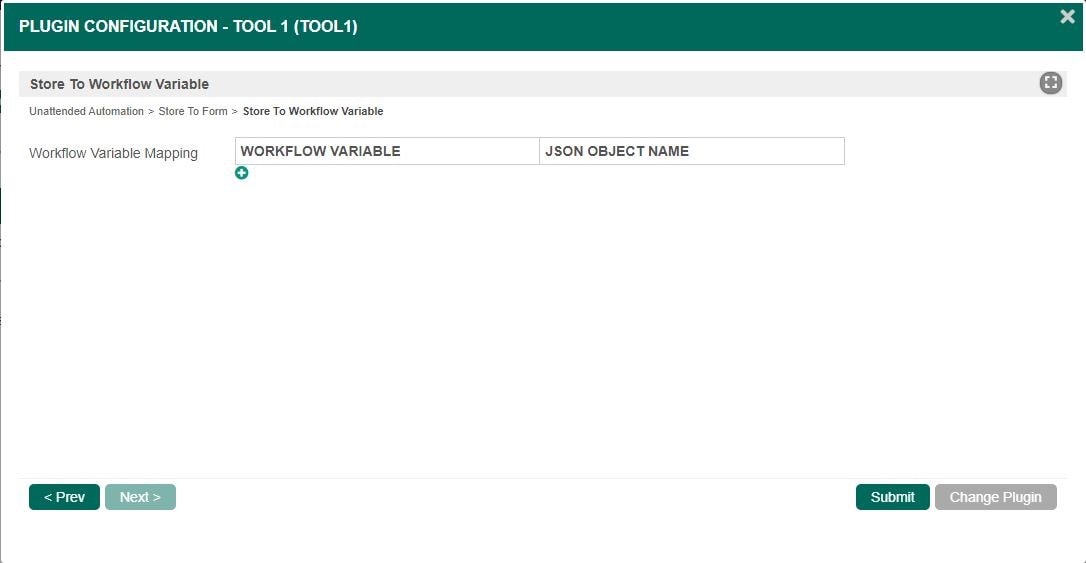1086x563 pixels.
Task: Go back with the Prev button
Action: point(64,497)
